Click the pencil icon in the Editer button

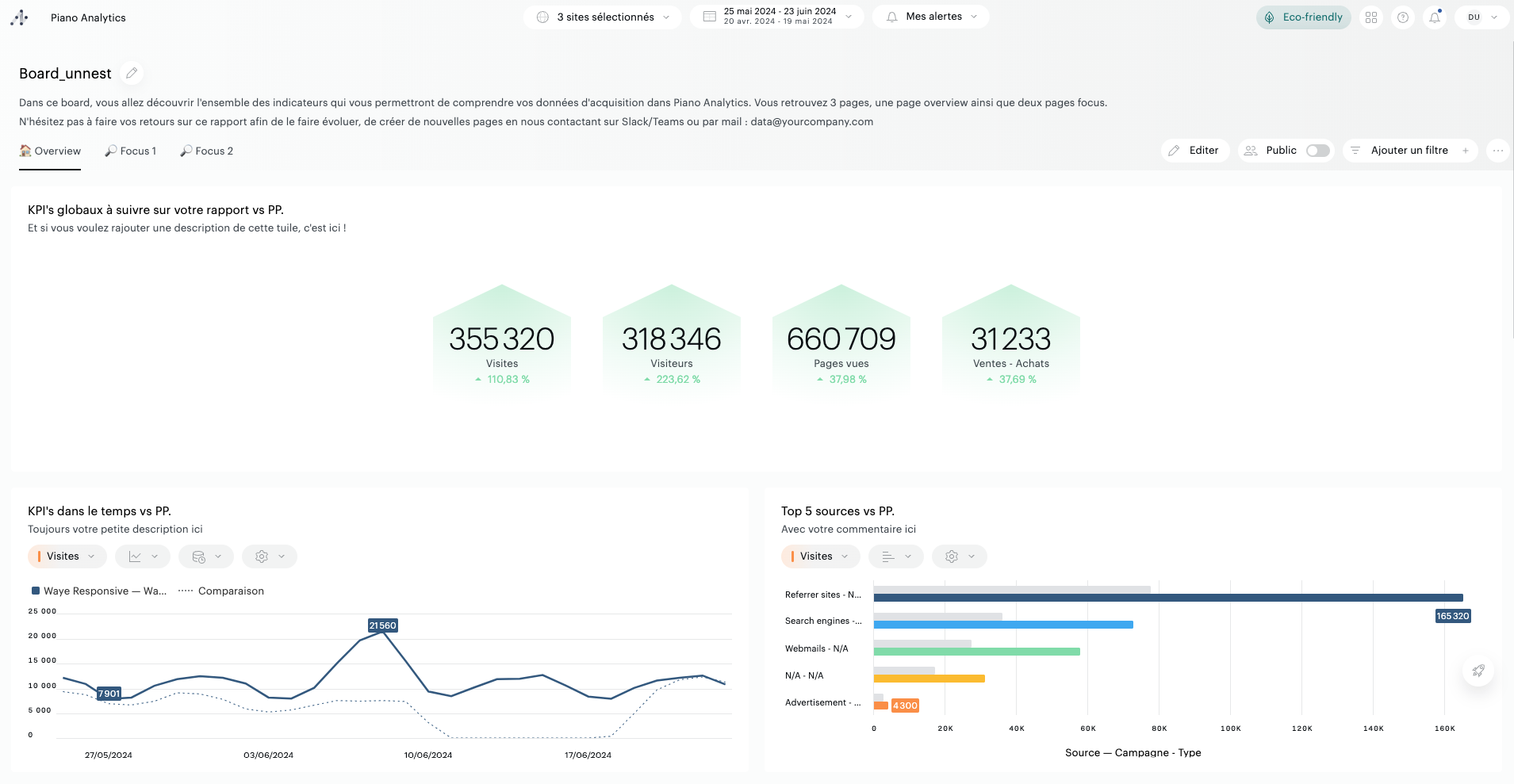coord(1175,151)
